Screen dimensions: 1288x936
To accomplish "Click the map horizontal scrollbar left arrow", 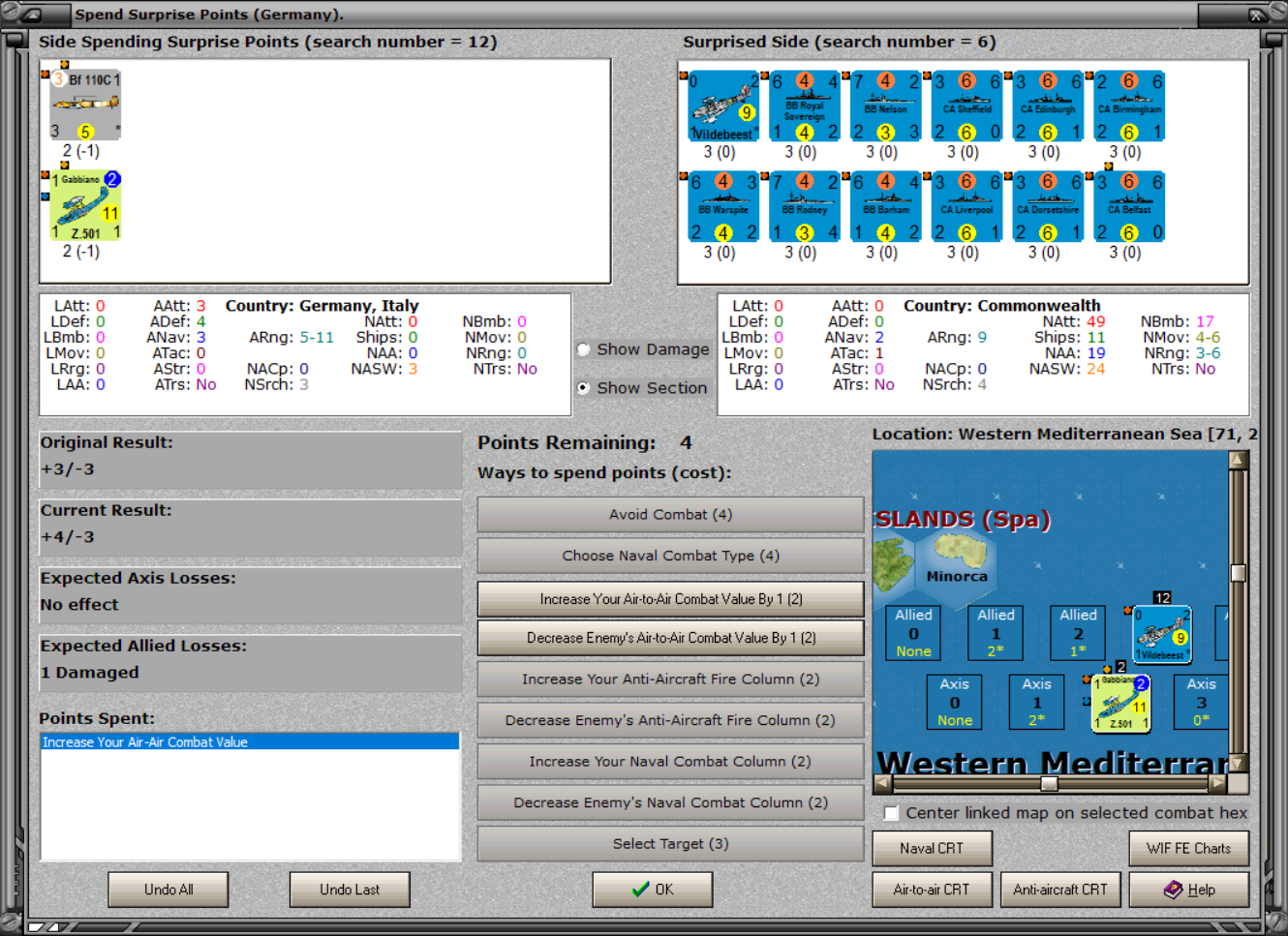I will click(x=882, y=782).
